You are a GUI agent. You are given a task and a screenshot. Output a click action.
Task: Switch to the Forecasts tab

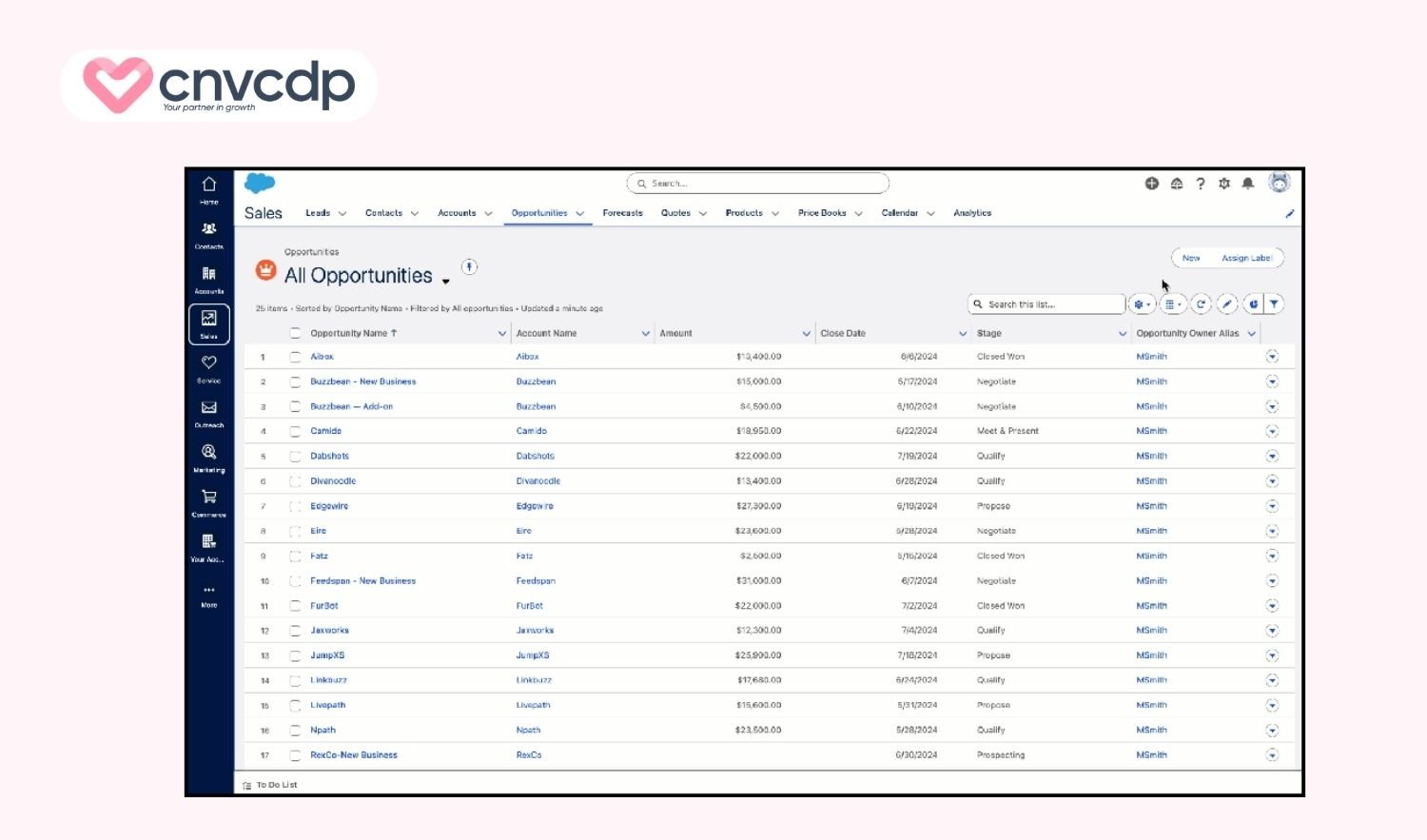point(623,213)
